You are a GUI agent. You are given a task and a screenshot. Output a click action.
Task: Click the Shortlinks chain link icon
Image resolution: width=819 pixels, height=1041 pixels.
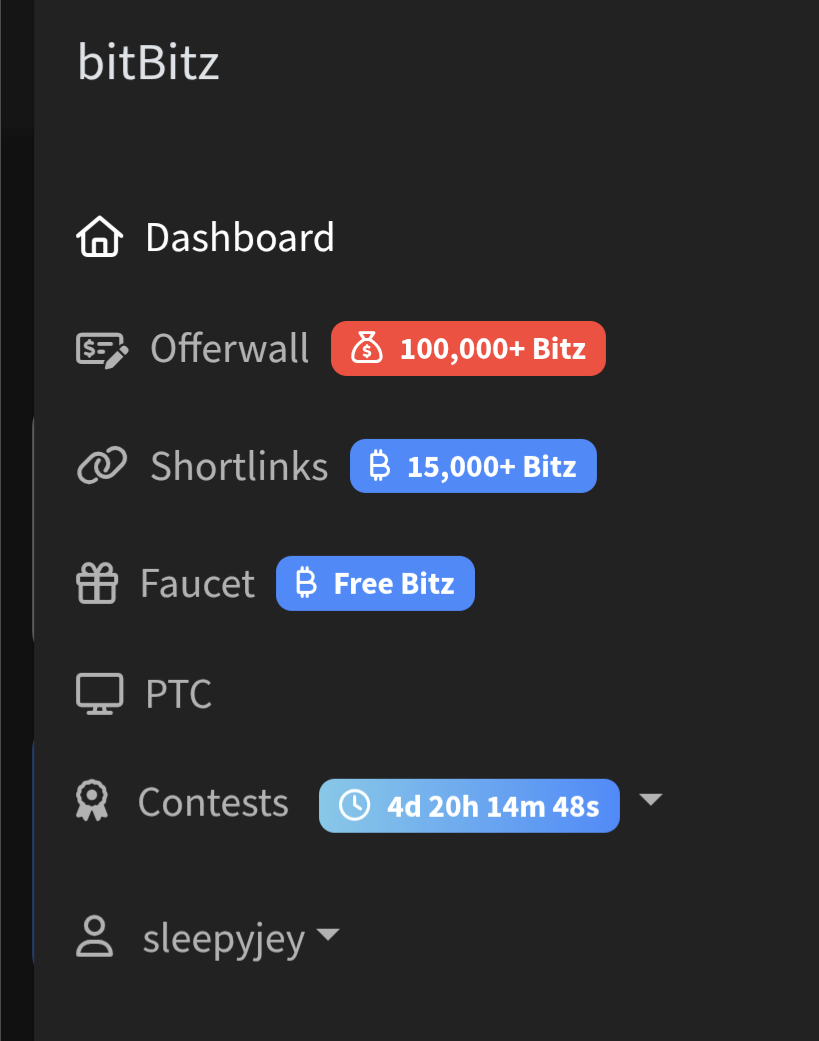[102, 465]
